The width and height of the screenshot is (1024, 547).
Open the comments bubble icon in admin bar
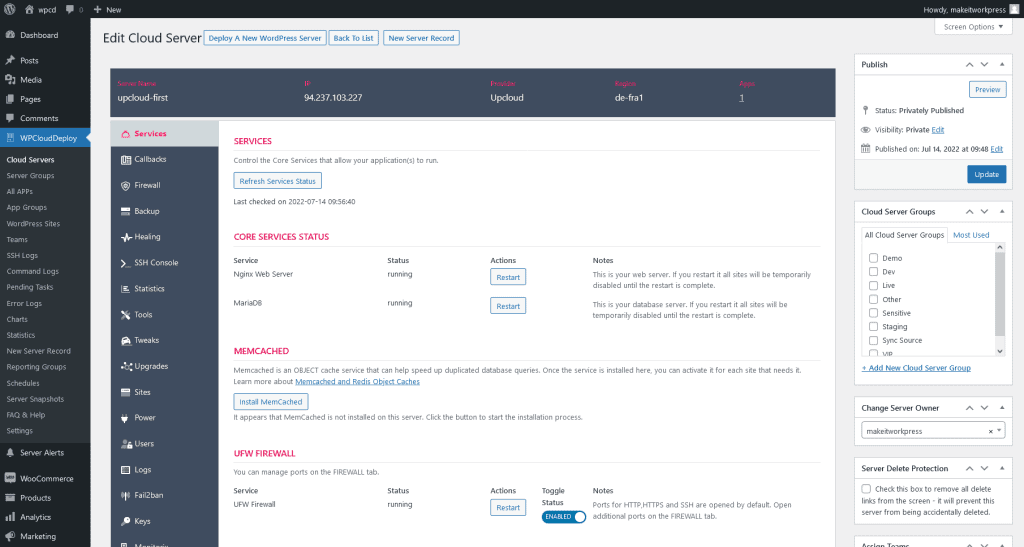(x=70, y=9)
